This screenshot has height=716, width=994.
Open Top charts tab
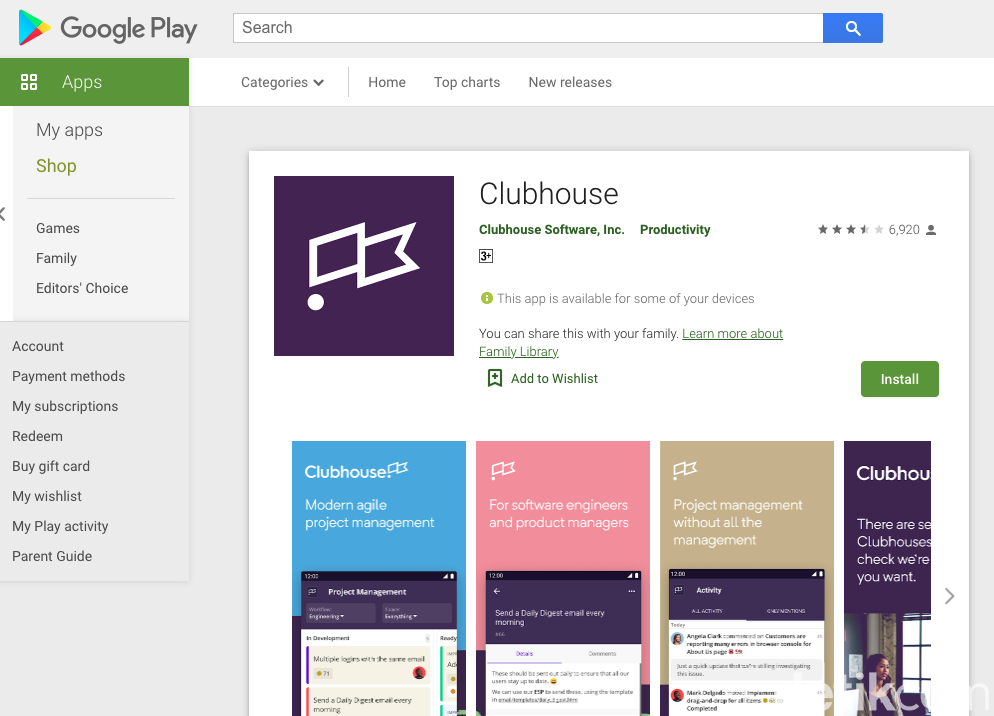coord(467,82)
